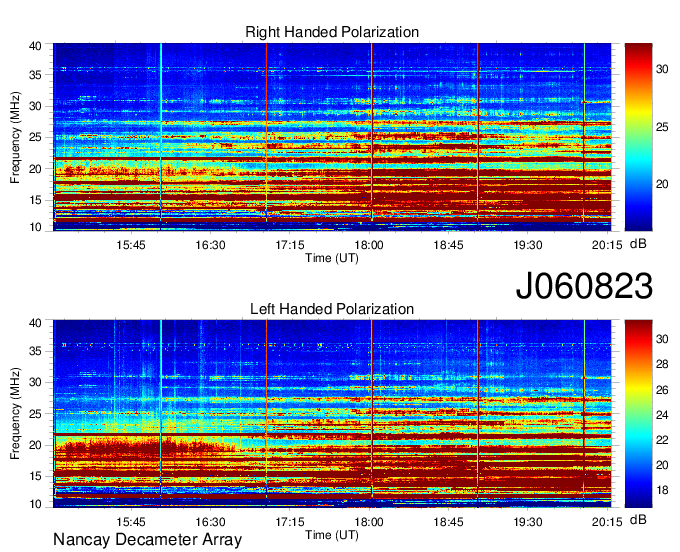Click the 15:45 tick under right-handed plot

[x=131, y=245]
